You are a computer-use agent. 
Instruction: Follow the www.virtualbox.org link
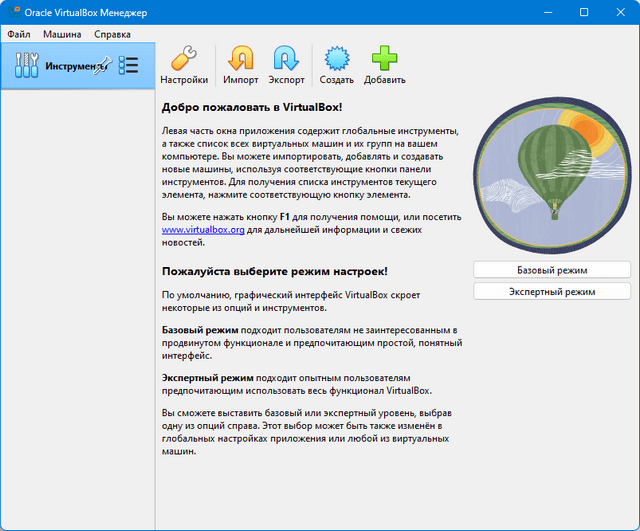pos(201,229)
